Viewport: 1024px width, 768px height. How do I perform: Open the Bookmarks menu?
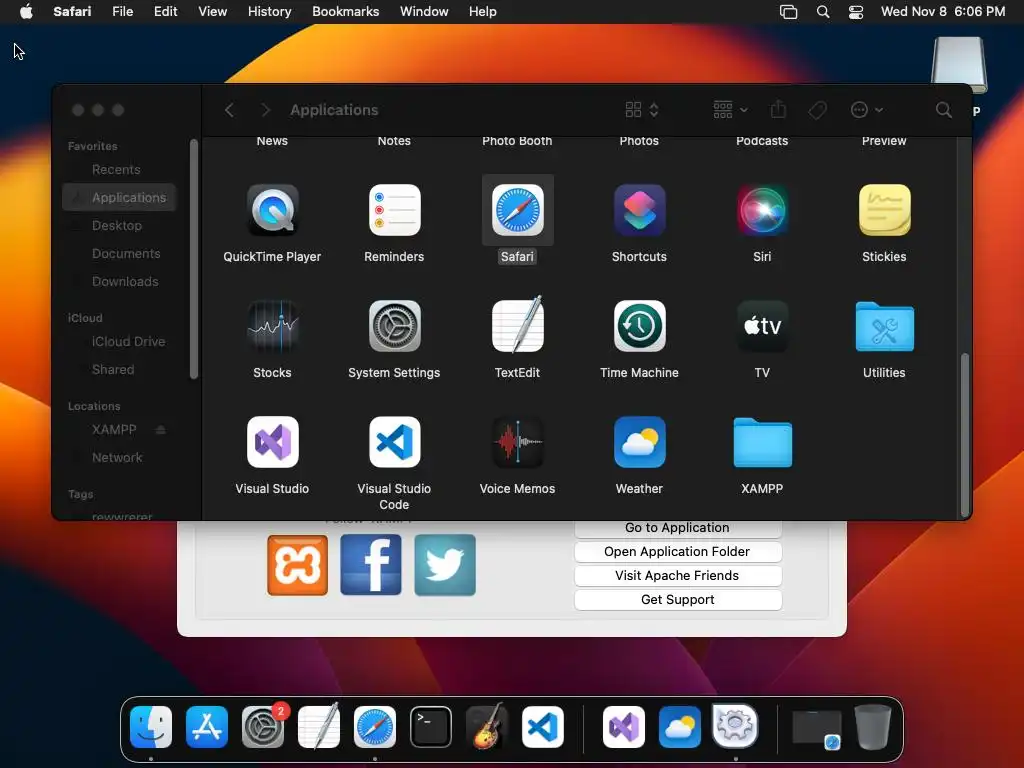point(345,11)
